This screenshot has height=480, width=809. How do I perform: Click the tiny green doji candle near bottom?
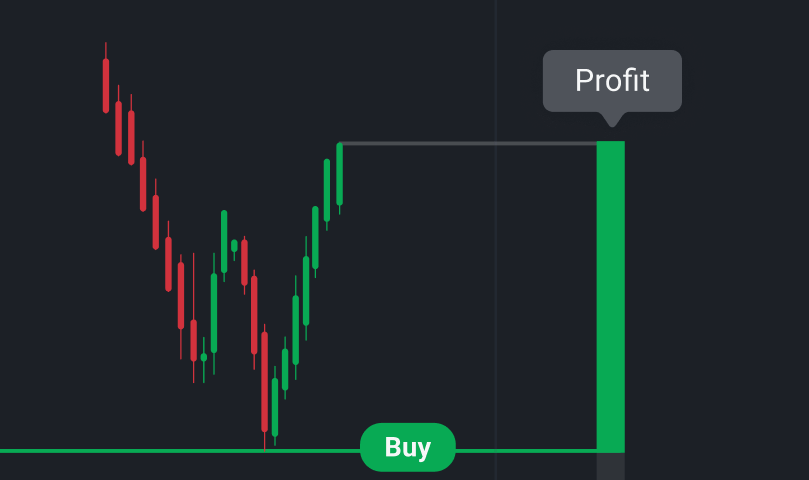click(x=204, y=357)
